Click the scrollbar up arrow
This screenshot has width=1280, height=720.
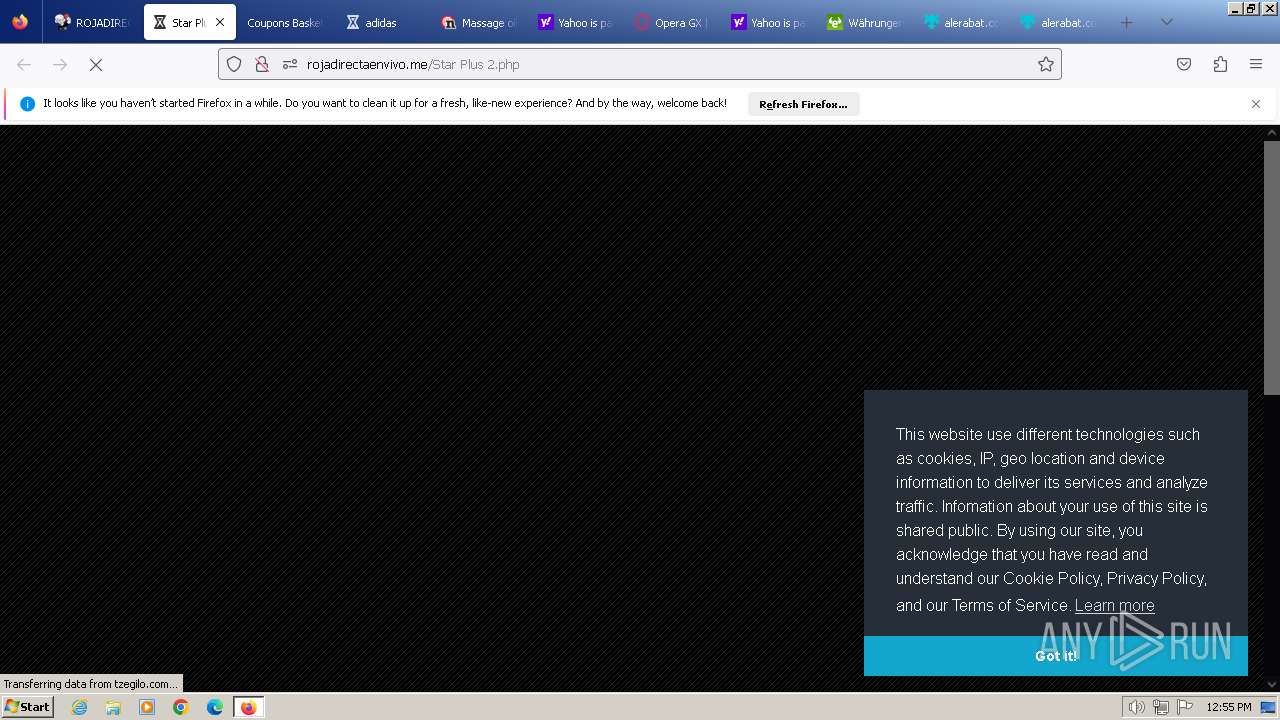(1272, 132)
